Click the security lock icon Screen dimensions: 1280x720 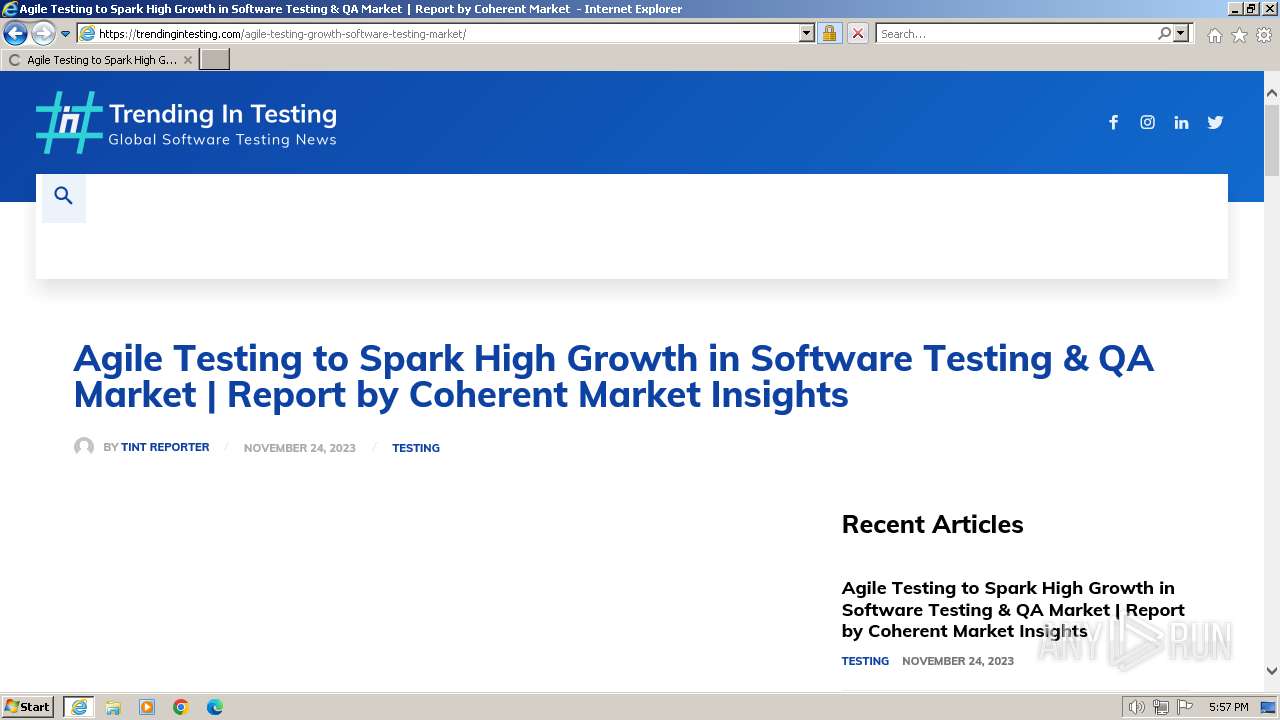tap(829, 33)
